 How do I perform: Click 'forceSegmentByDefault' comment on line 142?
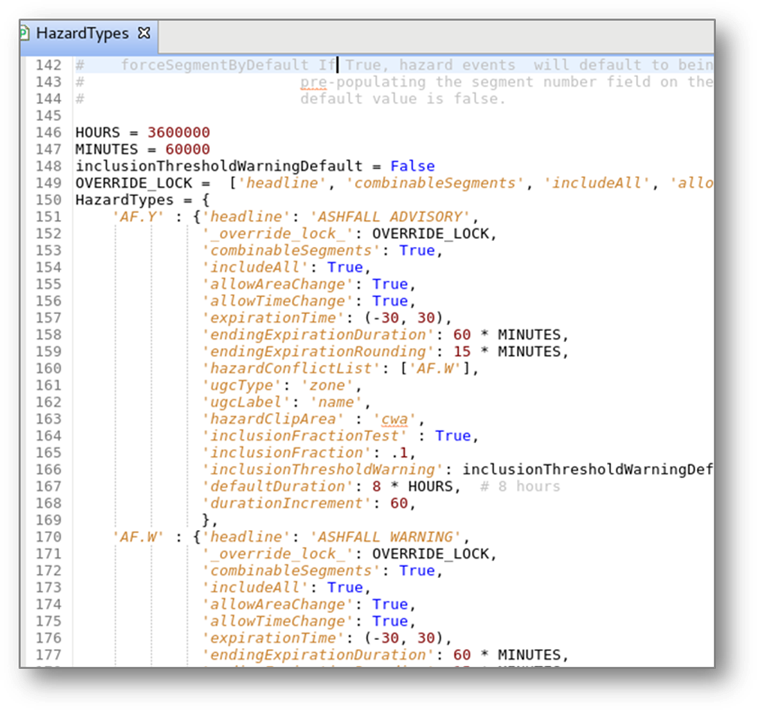[214, 65]
